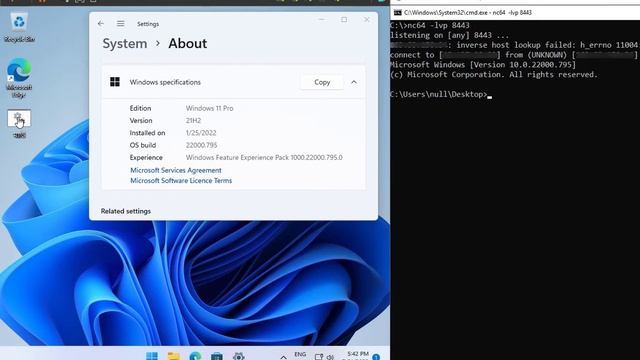The image size is (640, 360).
Task: Open the Settings hamburger navigation menu
Action: click(120, 24)
